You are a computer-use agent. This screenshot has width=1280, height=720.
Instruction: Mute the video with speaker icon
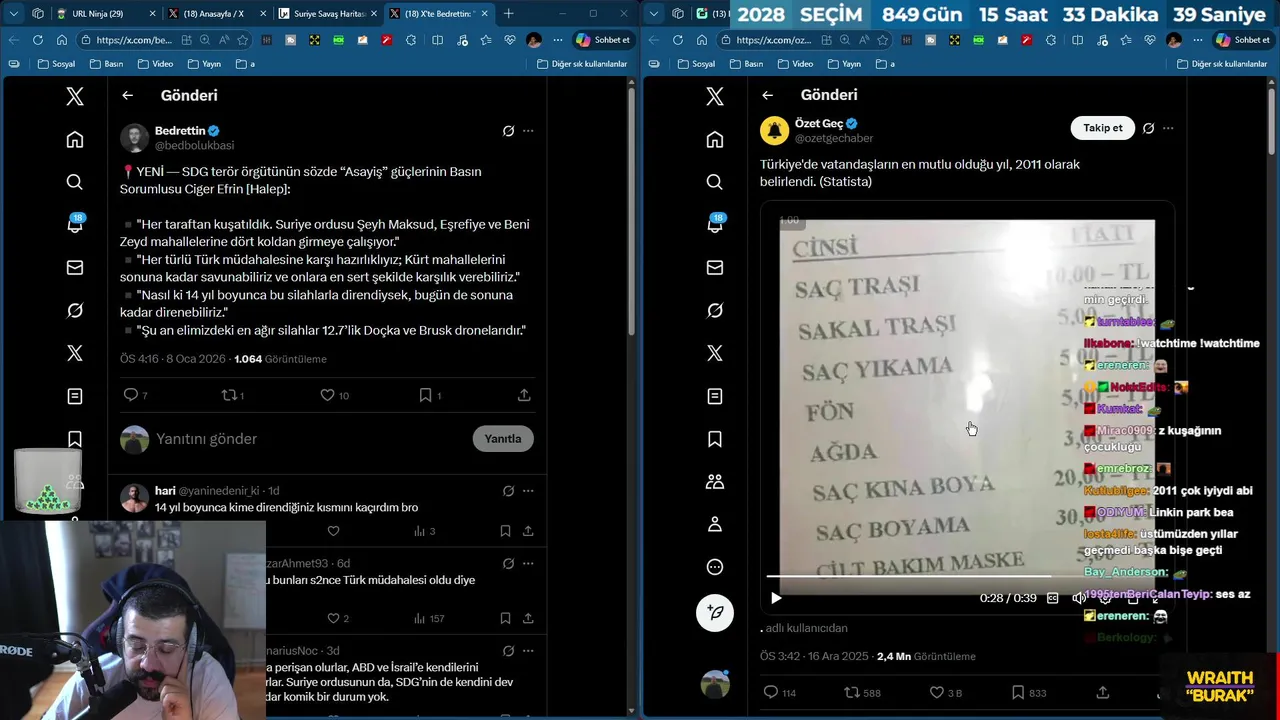click(x=1079, y=598)
